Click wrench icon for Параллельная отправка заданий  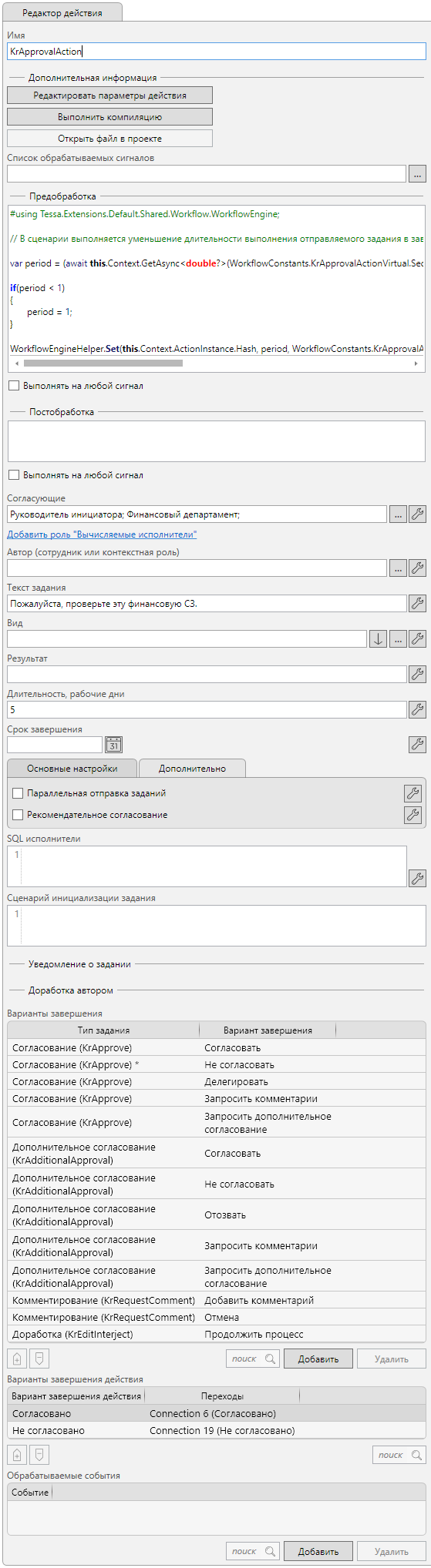point(412,793)
